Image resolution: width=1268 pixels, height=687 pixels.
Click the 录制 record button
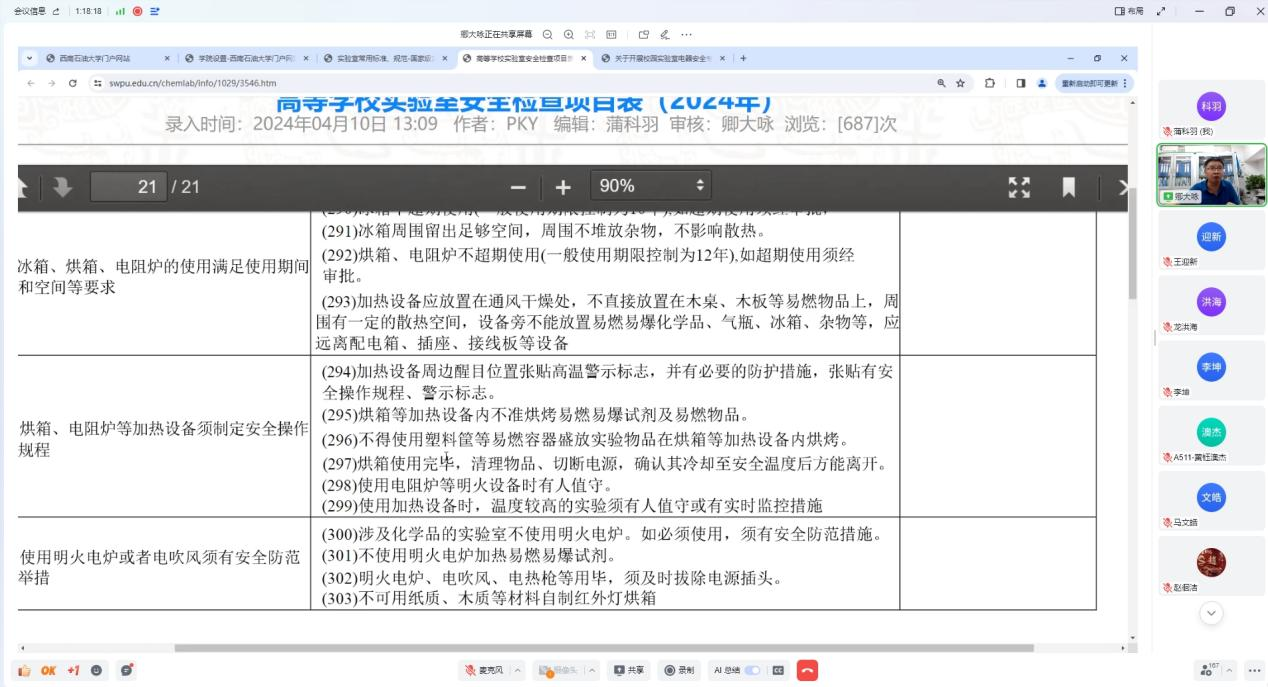[x=679, y=670]
